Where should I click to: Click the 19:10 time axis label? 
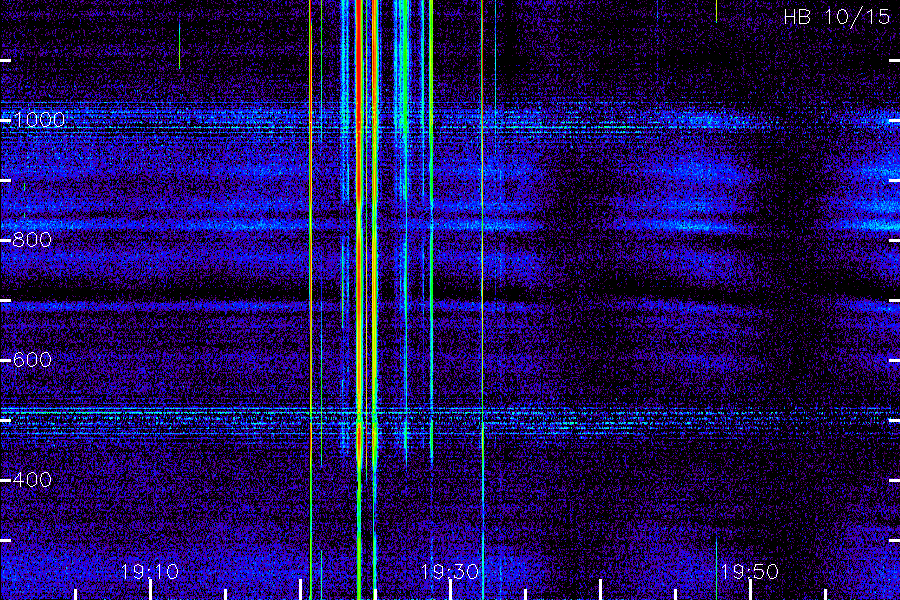150,571
